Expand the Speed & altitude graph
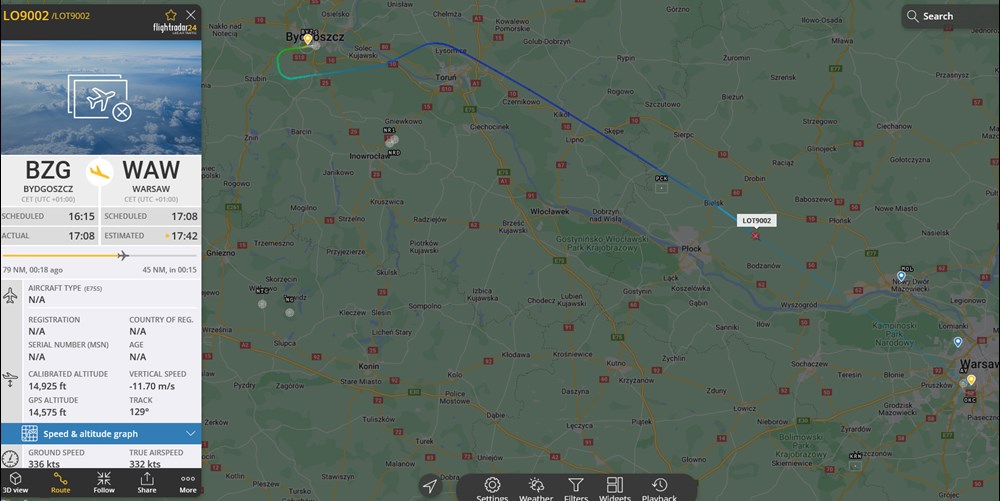This screenshot has width=1000, height=501. coord(101,433)
